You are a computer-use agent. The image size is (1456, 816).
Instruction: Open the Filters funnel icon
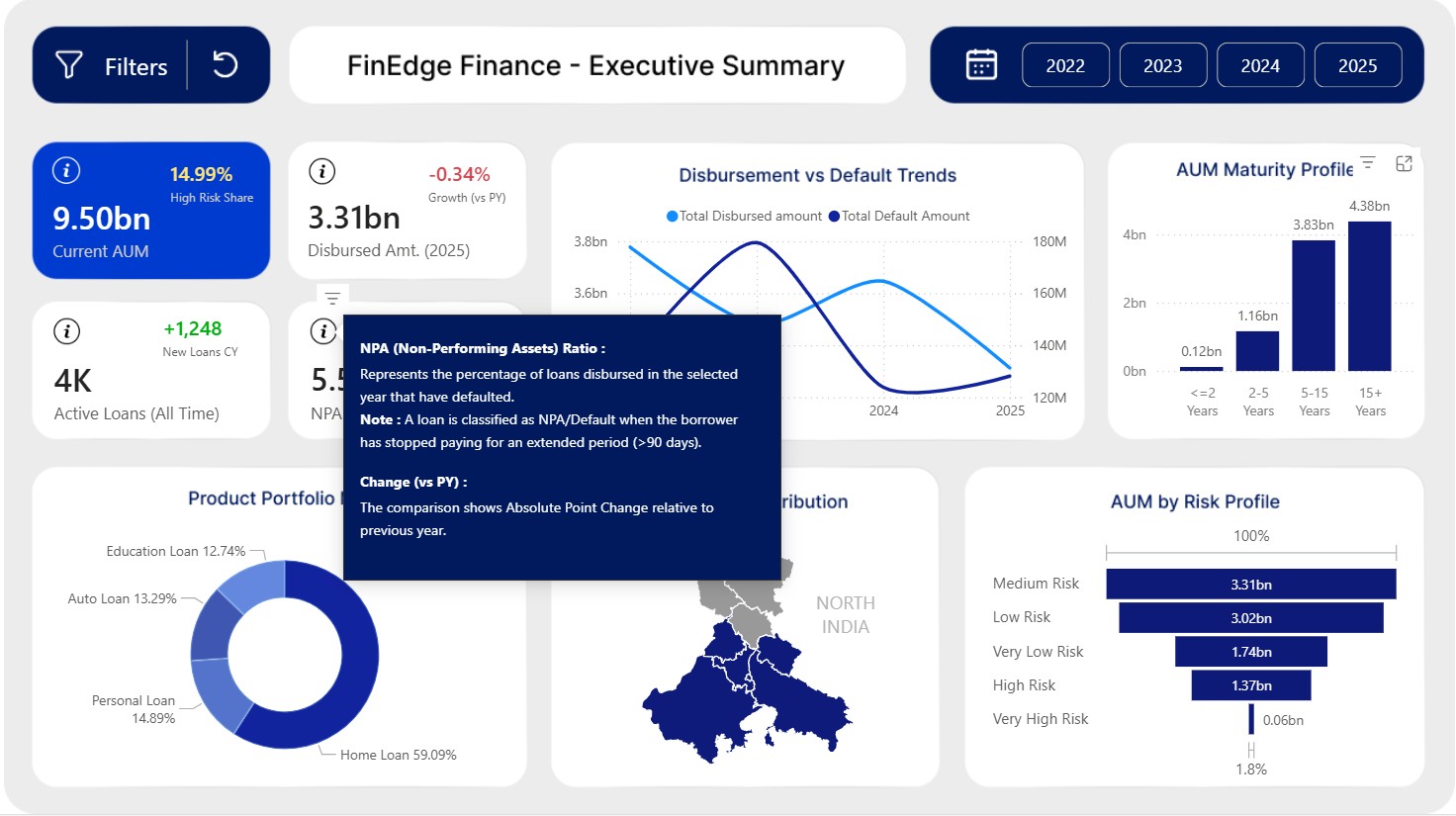[69, 65]
